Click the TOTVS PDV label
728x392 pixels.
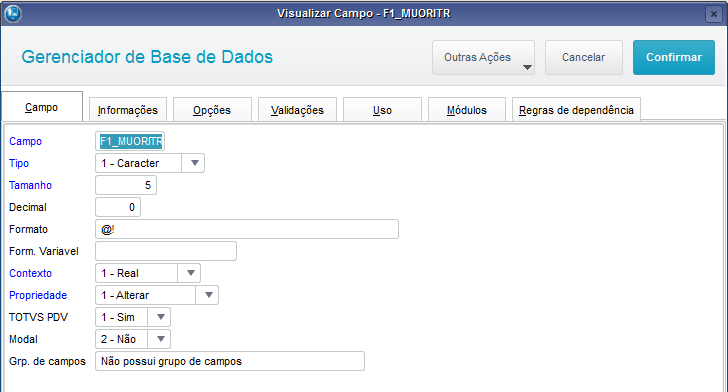point(39,317)
